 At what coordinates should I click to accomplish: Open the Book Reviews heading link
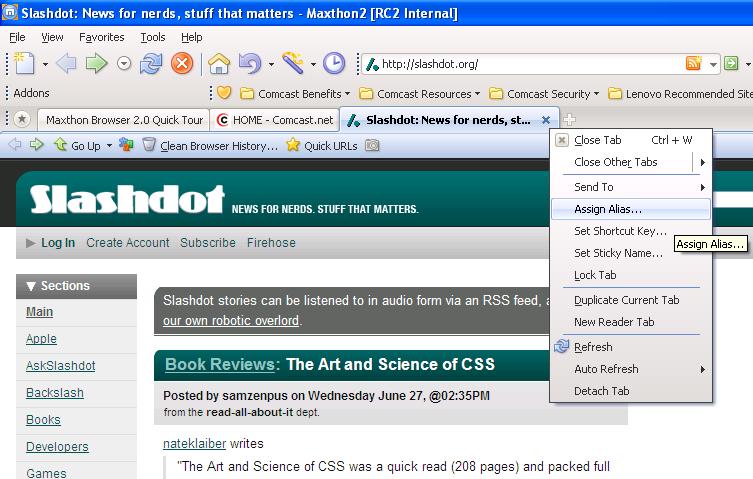tap(220, 364)
